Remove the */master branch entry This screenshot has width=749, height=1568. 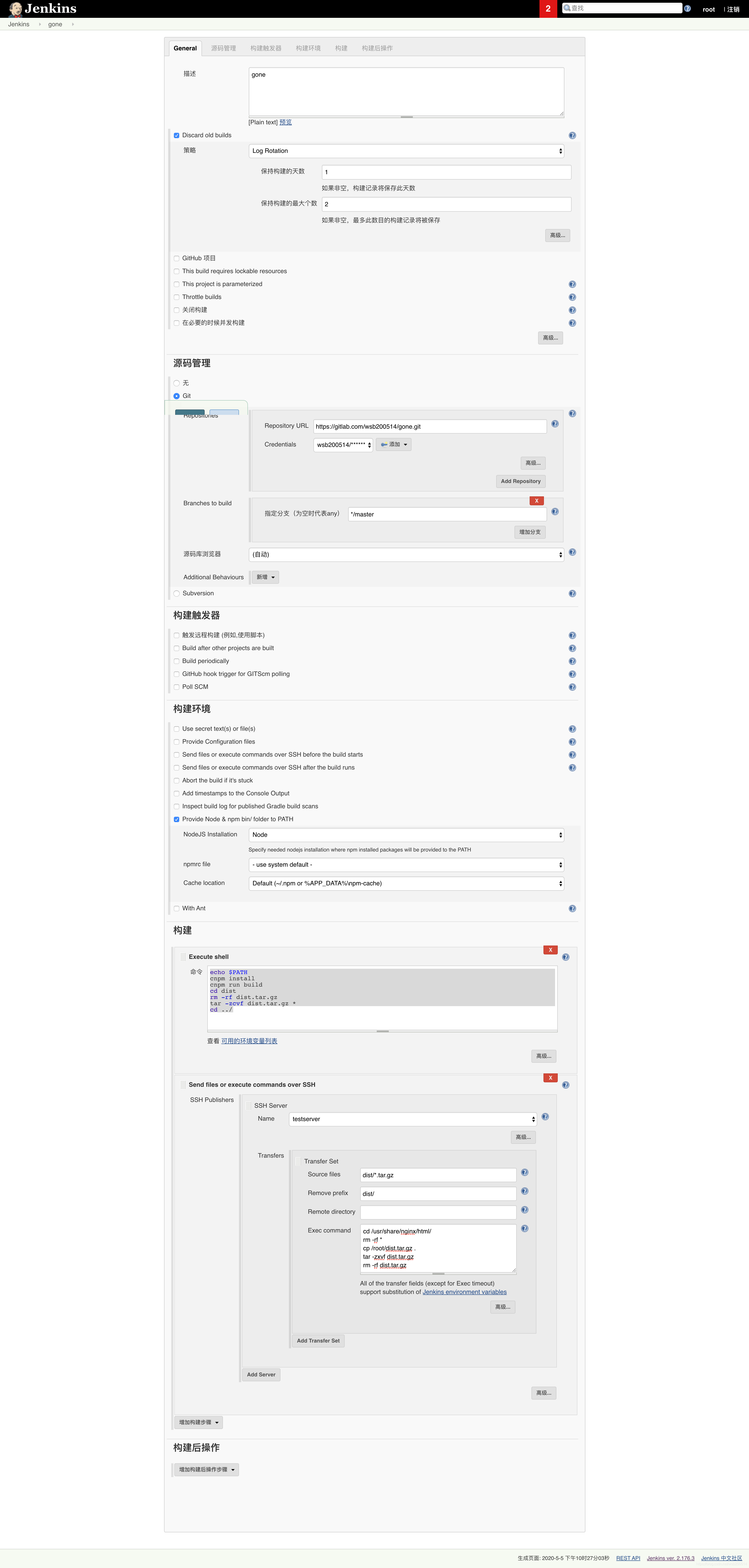537,501
